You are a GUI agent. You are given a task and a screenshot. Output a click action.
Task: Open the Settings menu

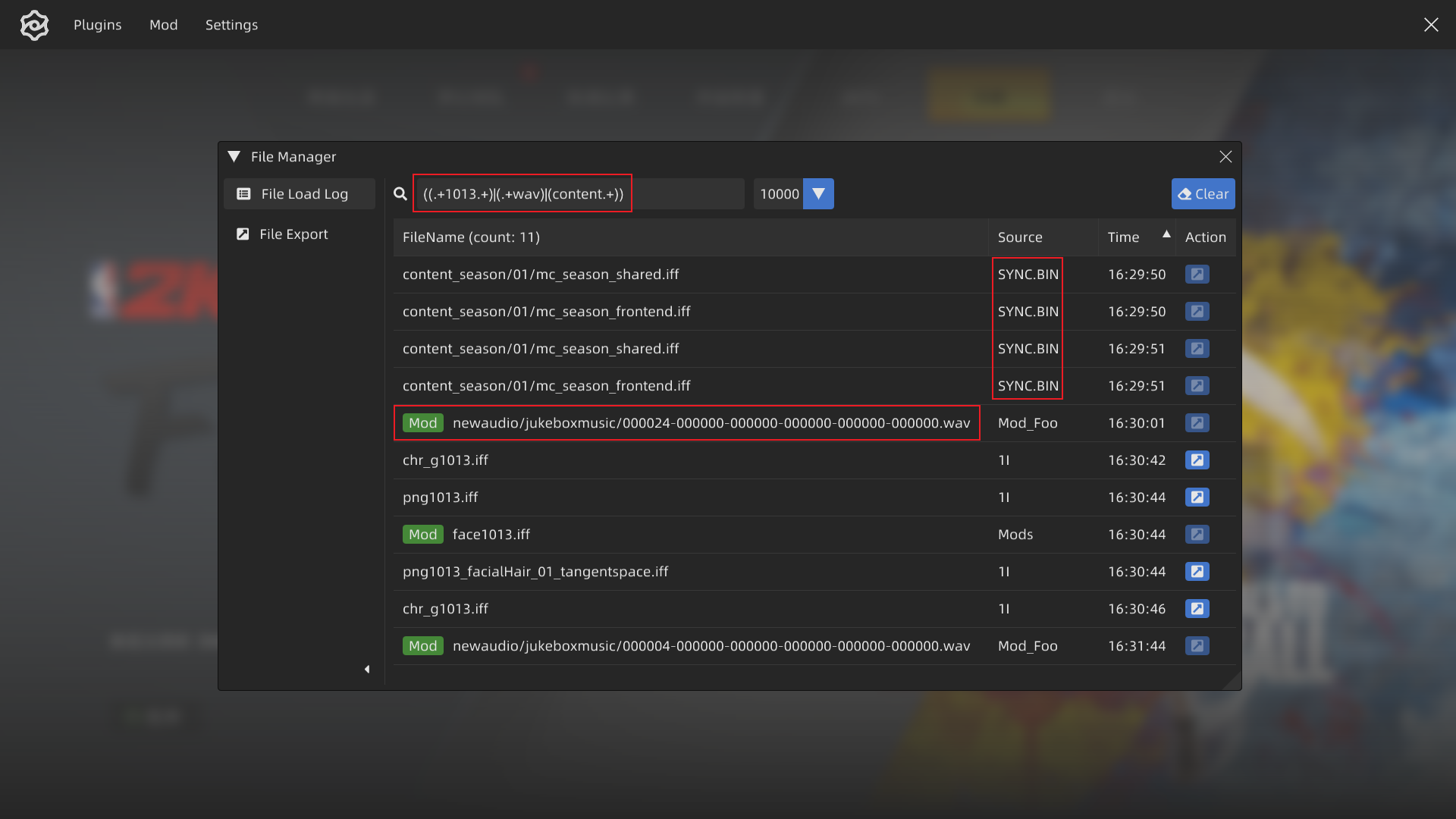tap(231, 25)
